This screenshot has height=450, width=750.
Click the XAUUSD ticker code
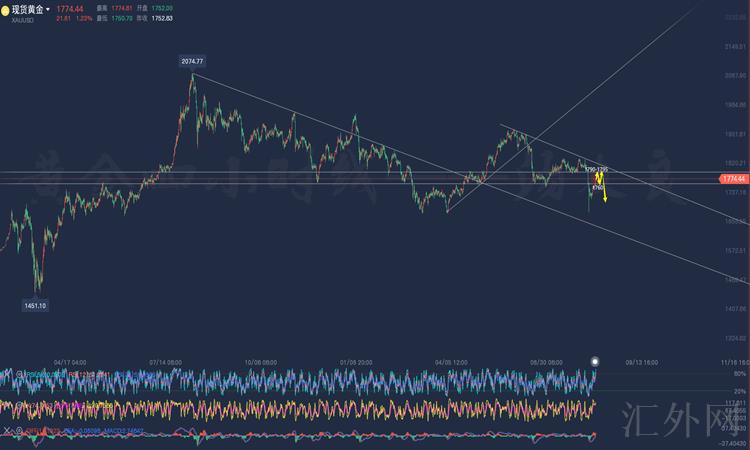click(22, 21)
